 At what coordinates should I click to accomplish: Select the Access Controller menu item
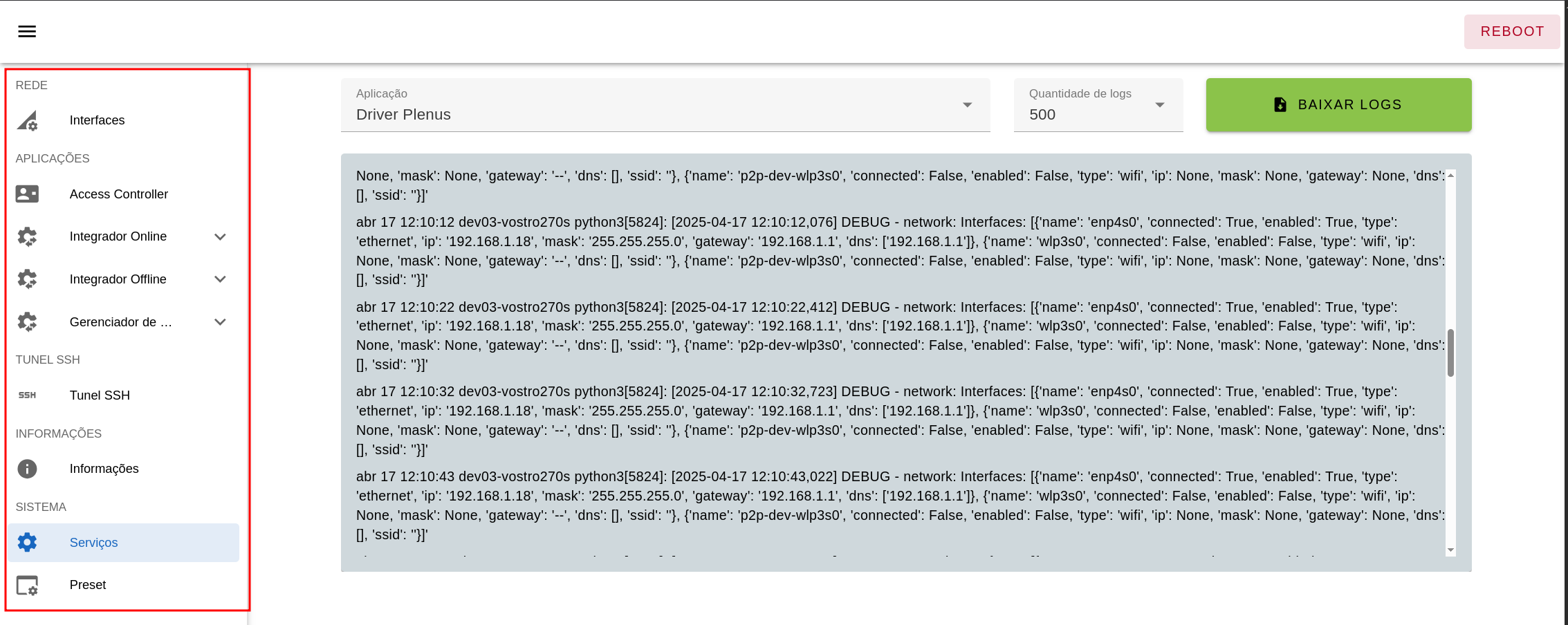[119, 194]
